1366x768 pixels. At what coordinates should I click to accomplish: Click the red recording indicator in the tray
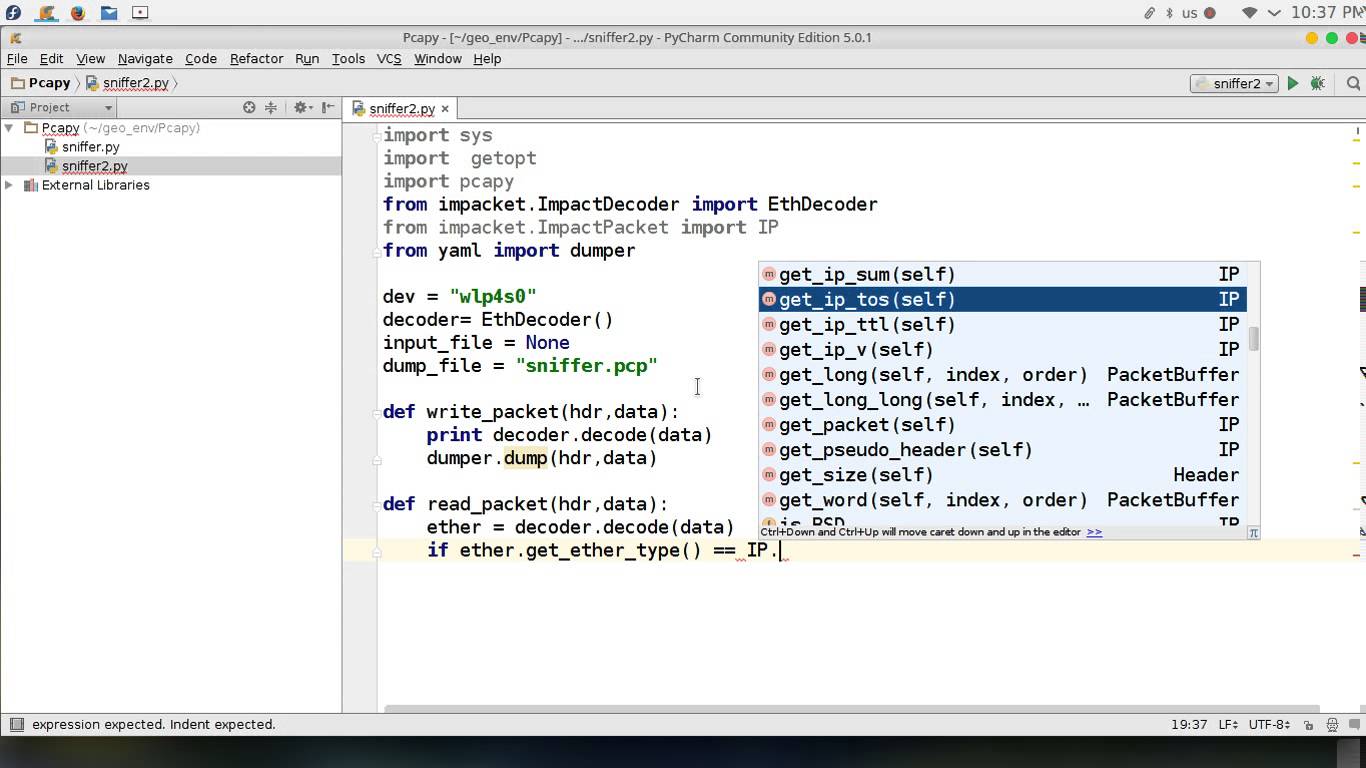pos(1210,13)
